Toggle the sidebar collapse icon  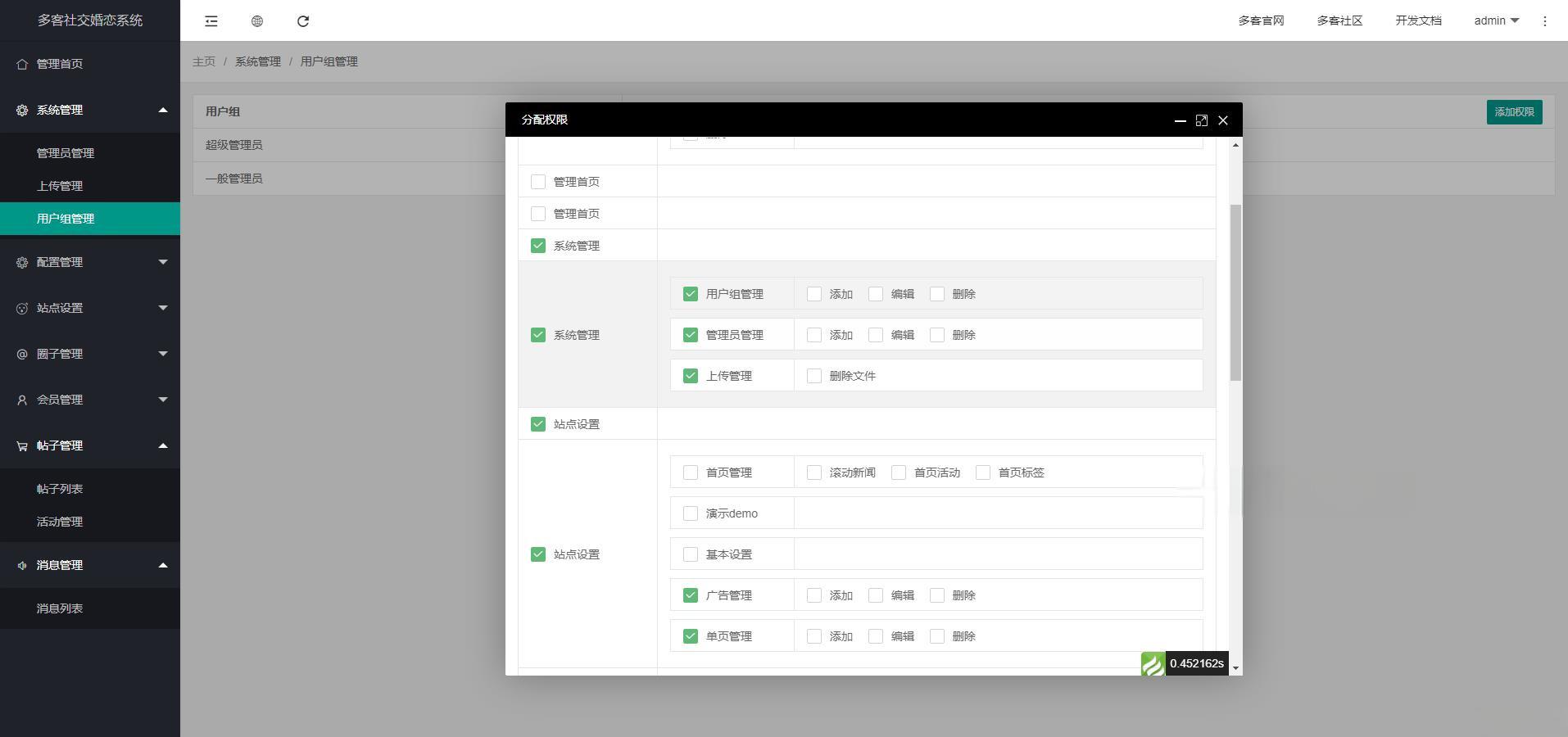(x=211, y=21)
